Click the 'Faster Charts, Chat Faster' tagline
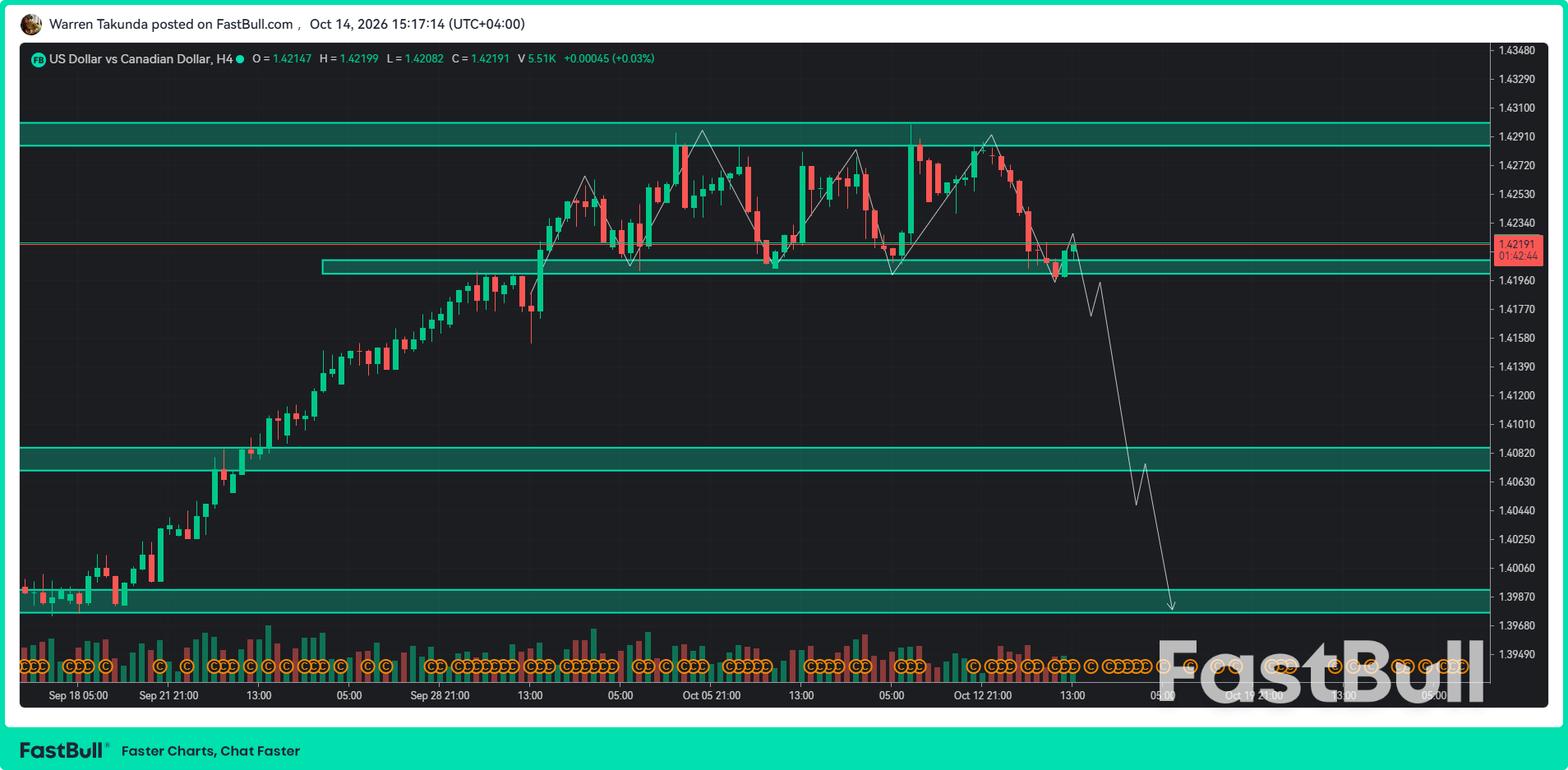The image size is (1568, 770). pos(210,751)
